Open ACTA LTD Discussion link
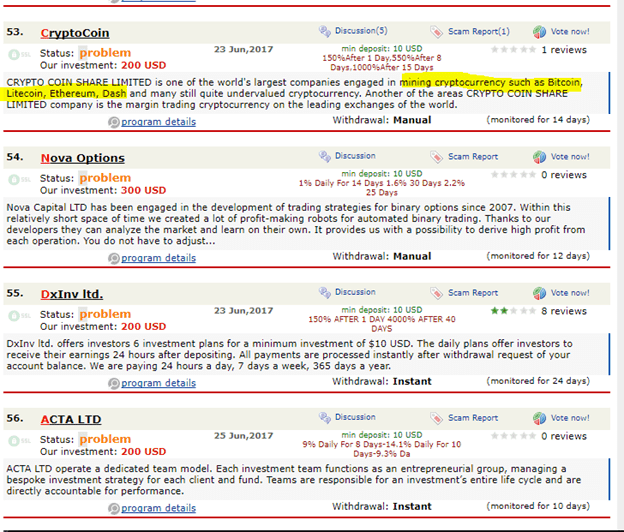The width and height of the screenshot is (624, 532). [x=355, y=417]
